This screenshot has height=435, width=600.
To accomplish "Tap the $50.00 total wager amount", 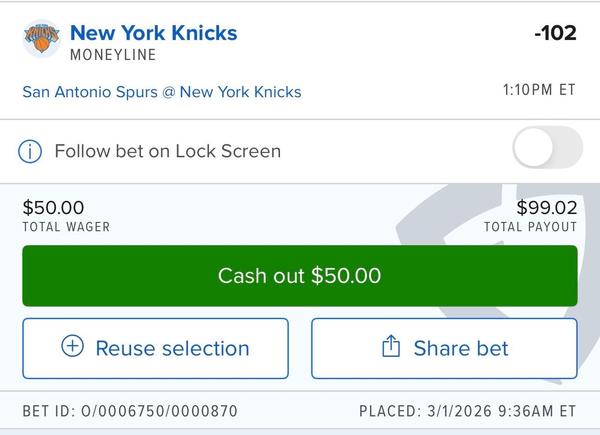I will [53, 208].
